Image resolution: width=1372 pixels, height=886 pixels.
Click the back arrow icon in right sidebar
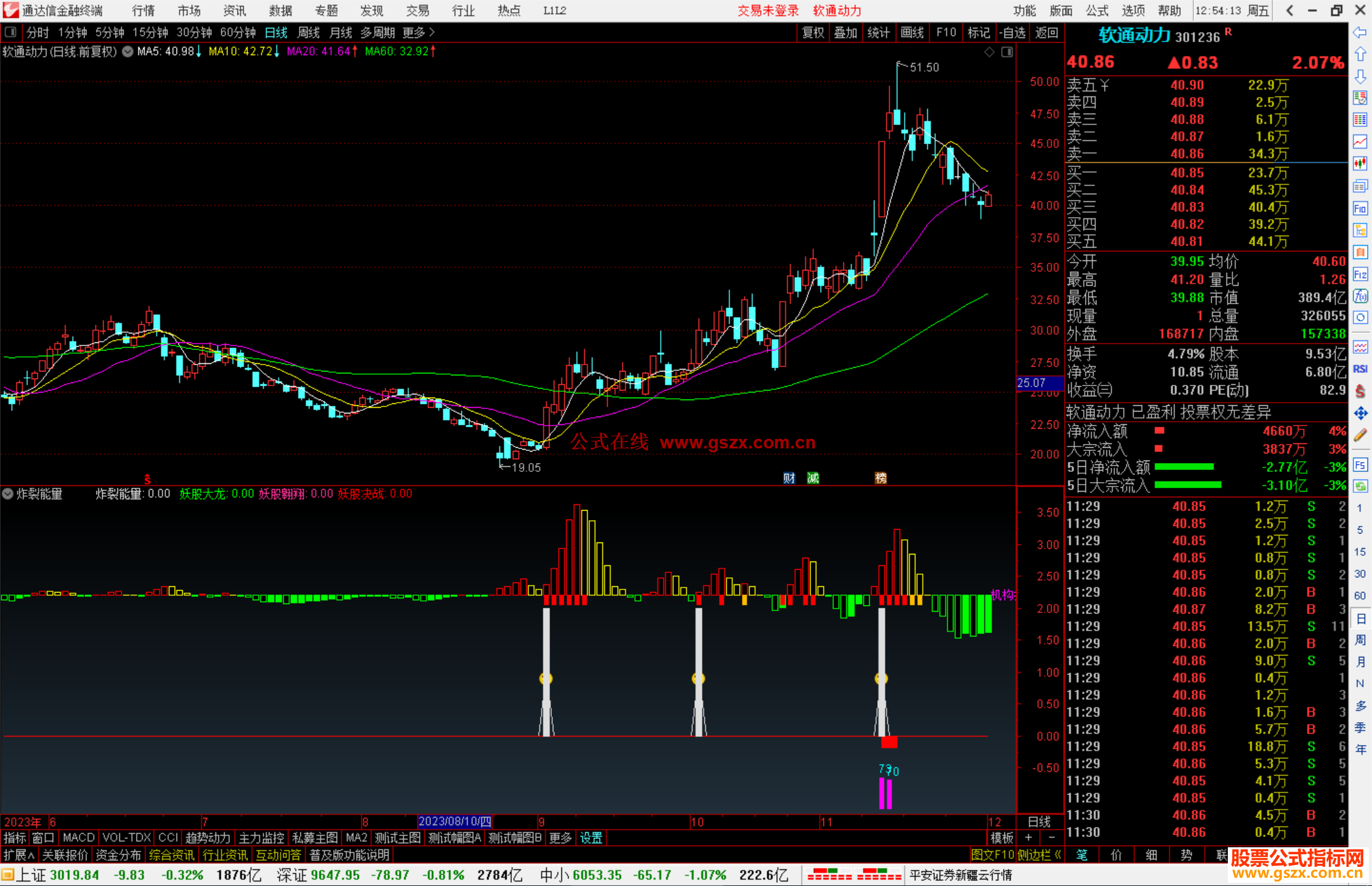coord(1360,32)
